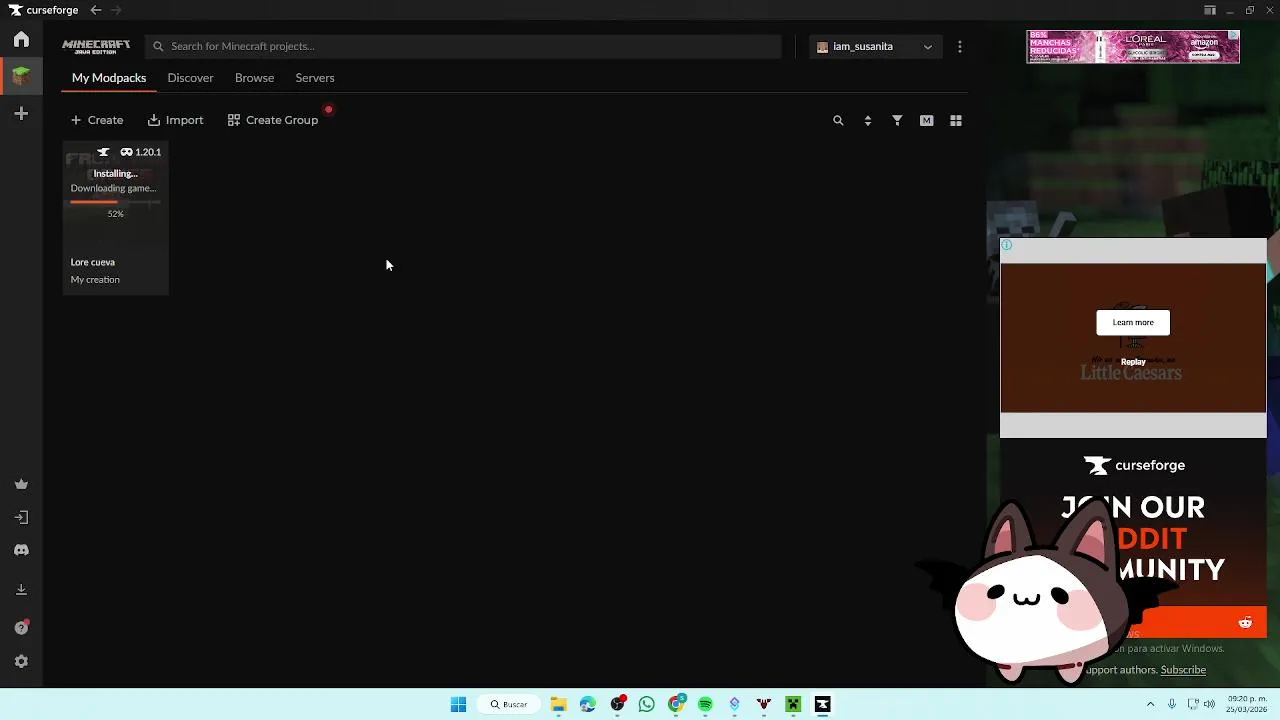Click Replay on the video ad
1280x720 pixels.
point(1133,362)
